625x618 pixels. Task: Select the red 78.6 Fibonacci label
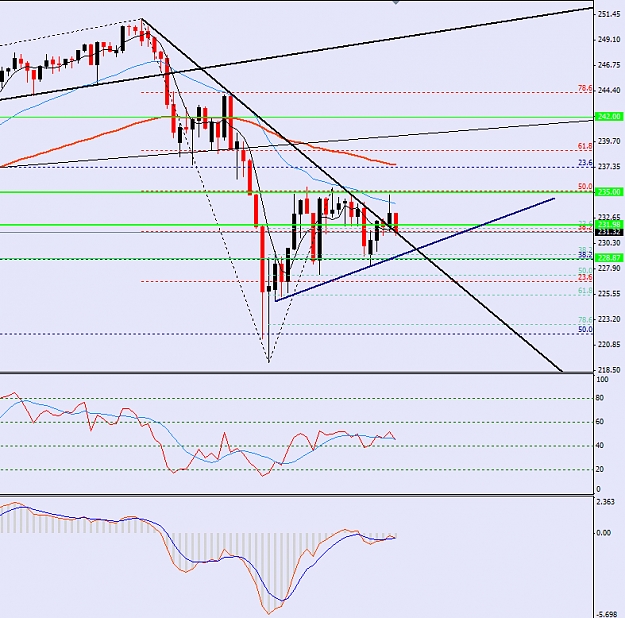click(x=585, y=89)
